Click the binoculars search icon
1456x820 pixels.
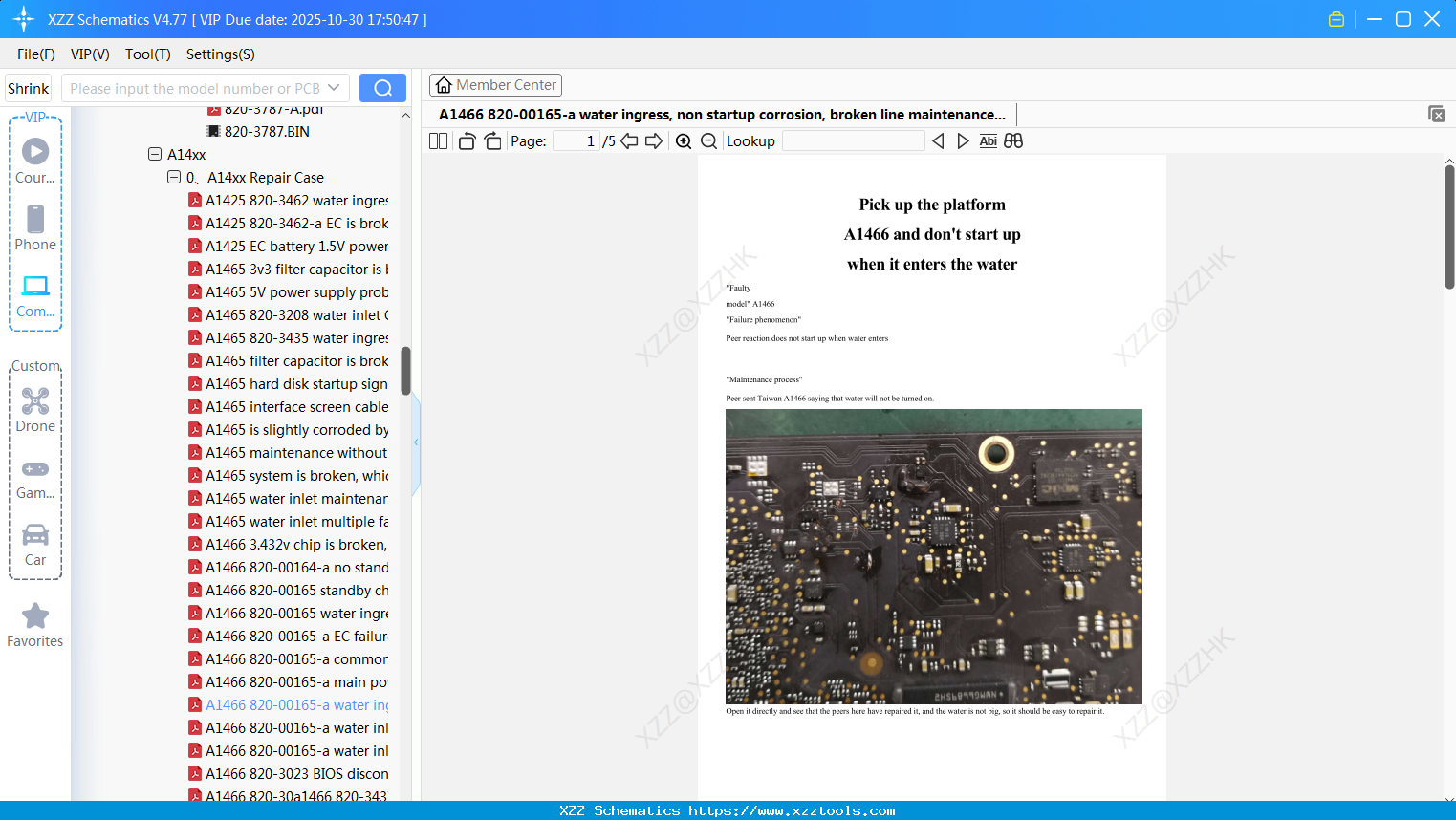click(x=1013, y=141)
